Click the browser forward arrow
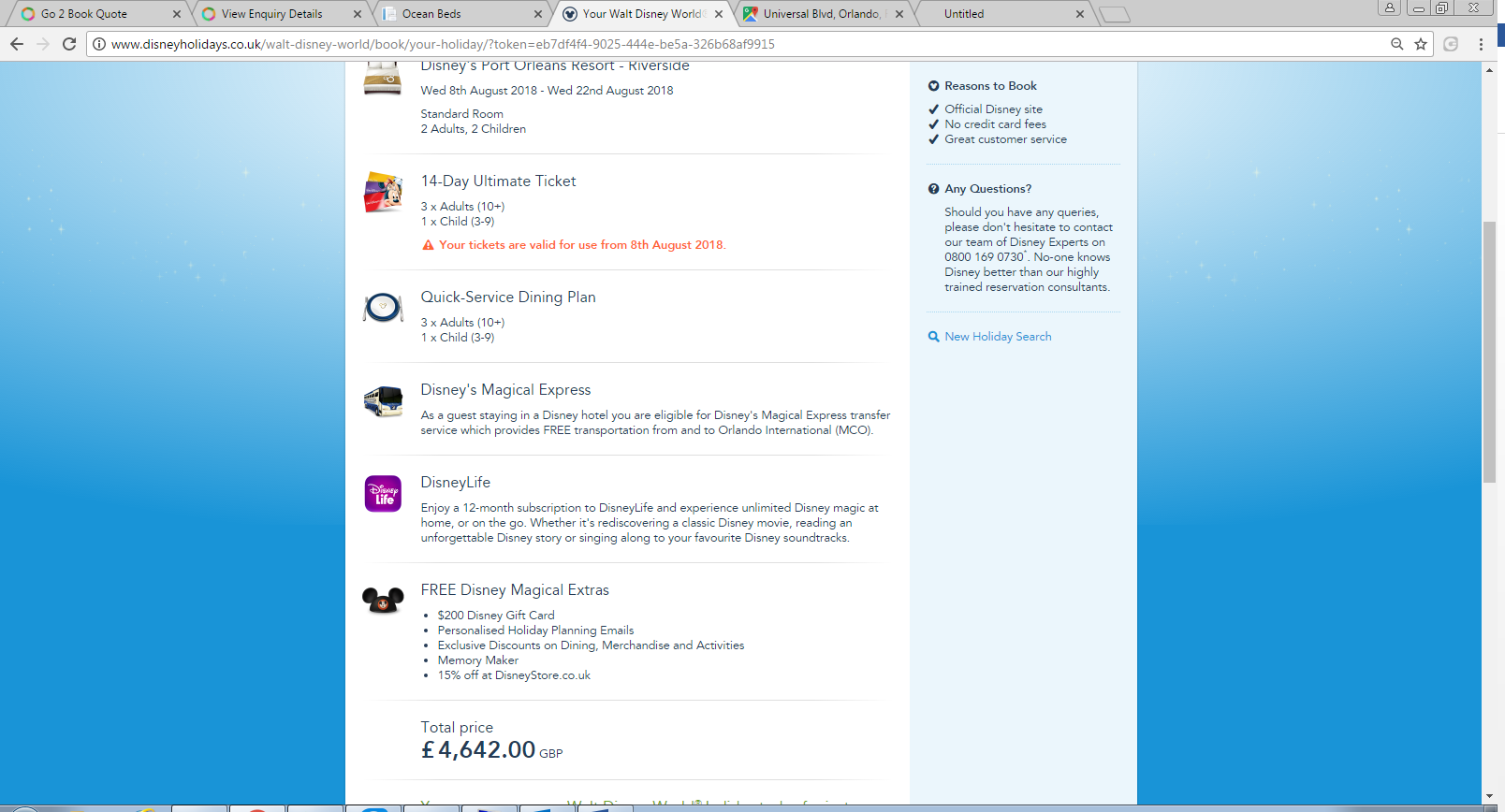The width and height of the screenshot is (1505, 812). [43, 44]
